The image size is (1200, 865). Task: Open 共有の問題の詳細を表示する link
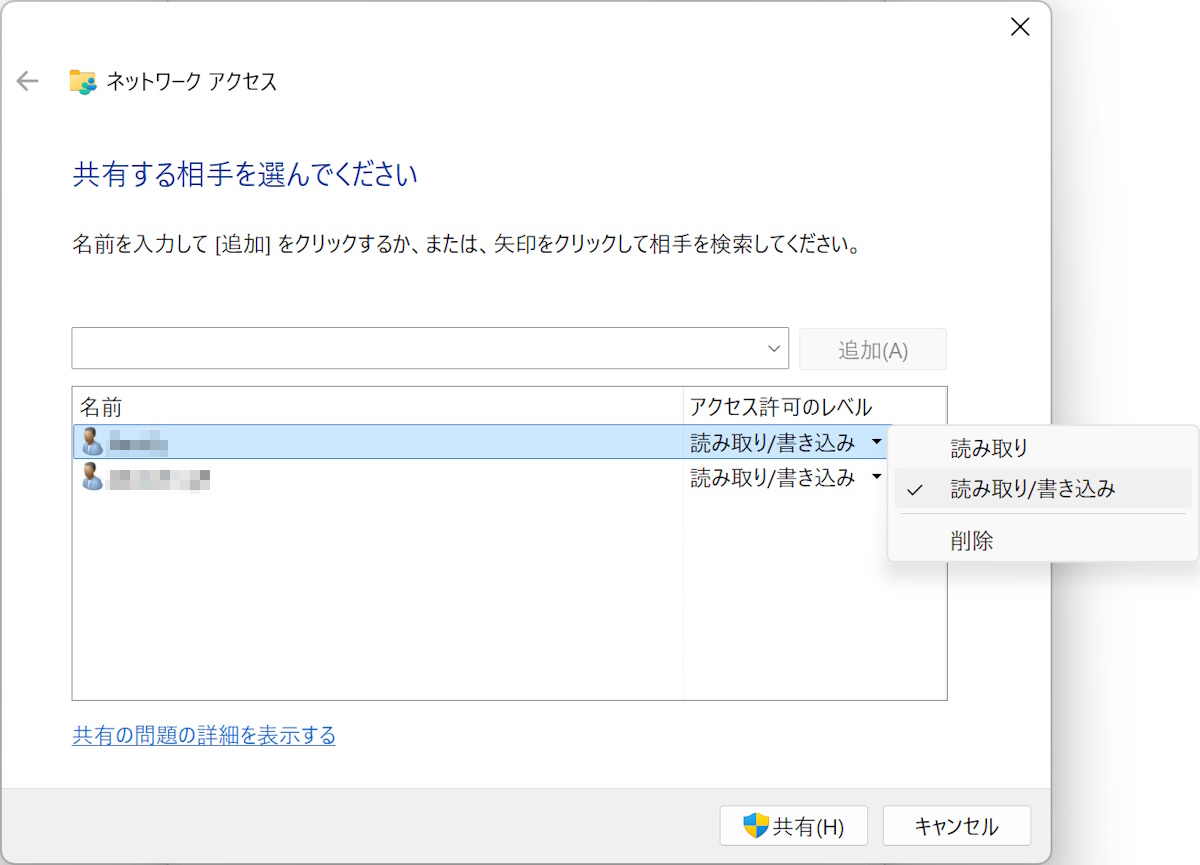203,735
